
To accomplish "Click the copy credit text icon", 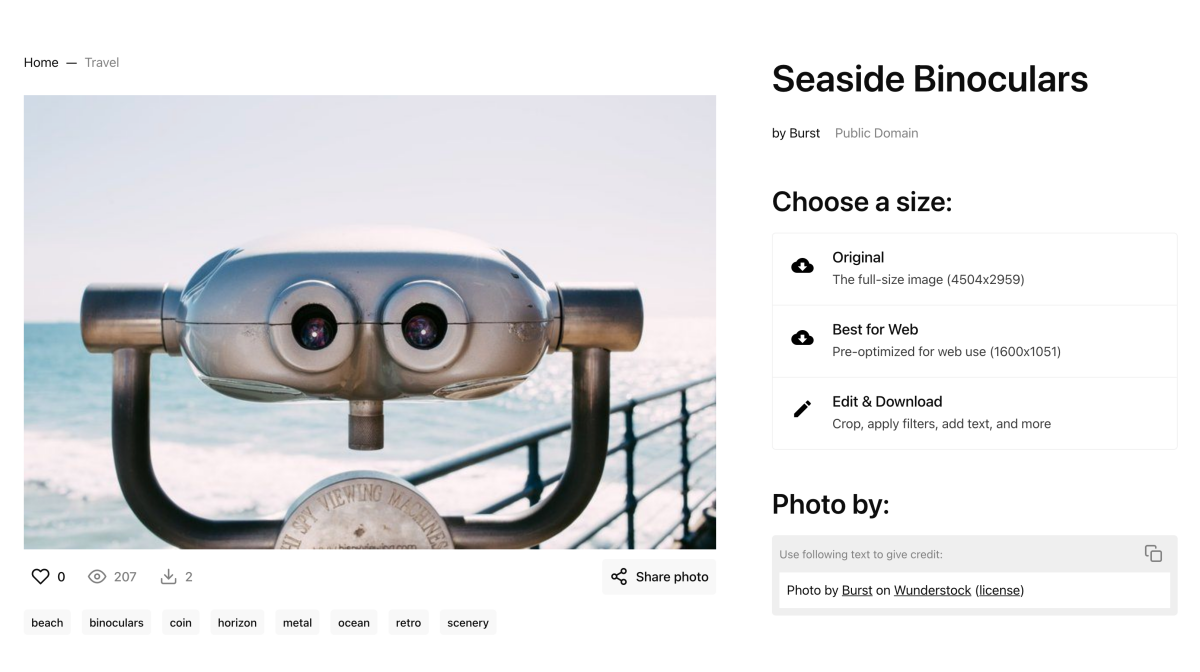I will coord(1153,553).
